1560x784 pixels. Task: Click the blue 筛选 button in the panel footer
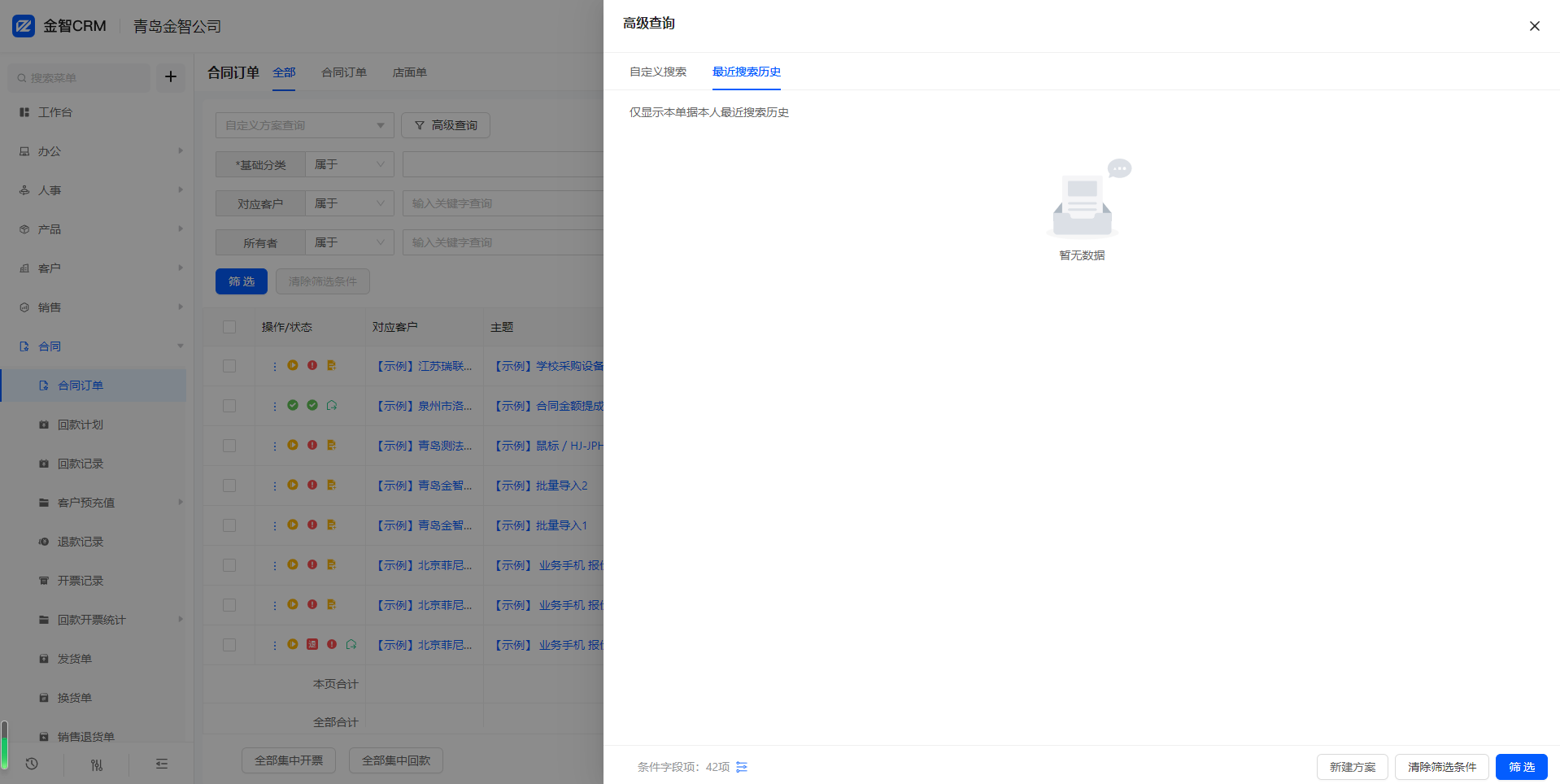[1522, 767]
